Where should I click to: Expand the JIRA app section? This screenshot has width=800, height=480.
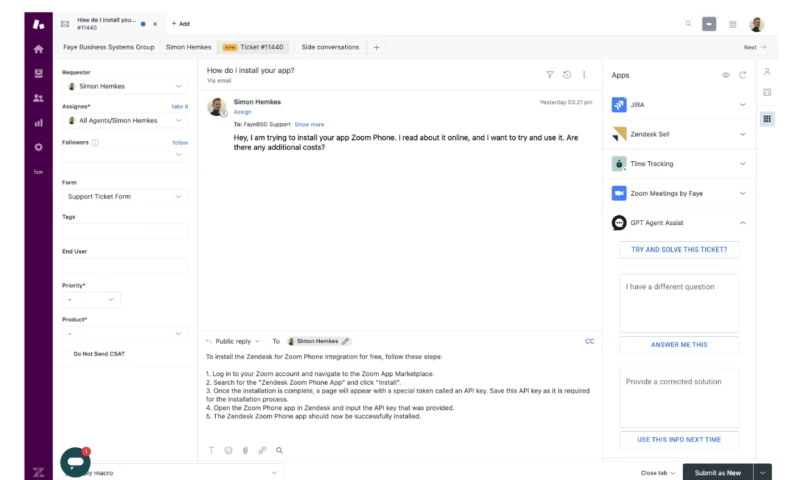pos(742,105)
